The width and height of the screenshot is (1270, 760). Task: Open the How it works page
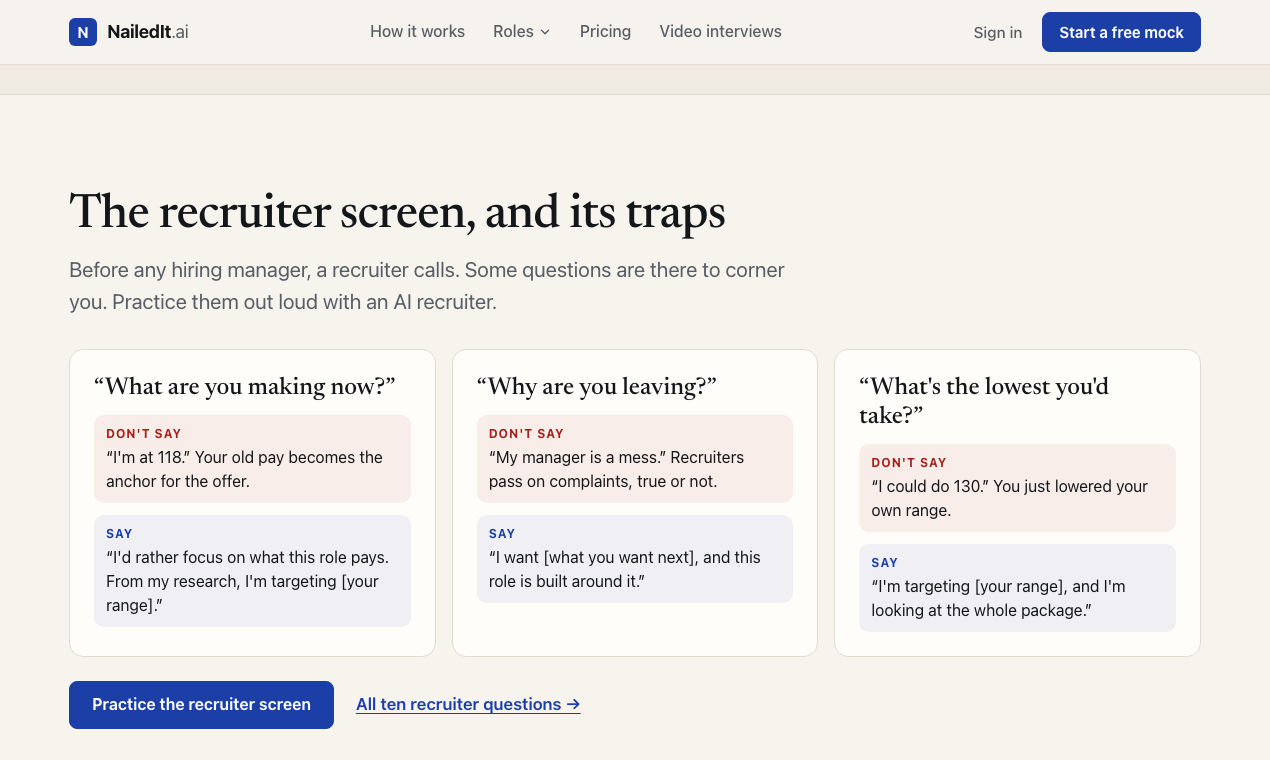coord(417,32)
